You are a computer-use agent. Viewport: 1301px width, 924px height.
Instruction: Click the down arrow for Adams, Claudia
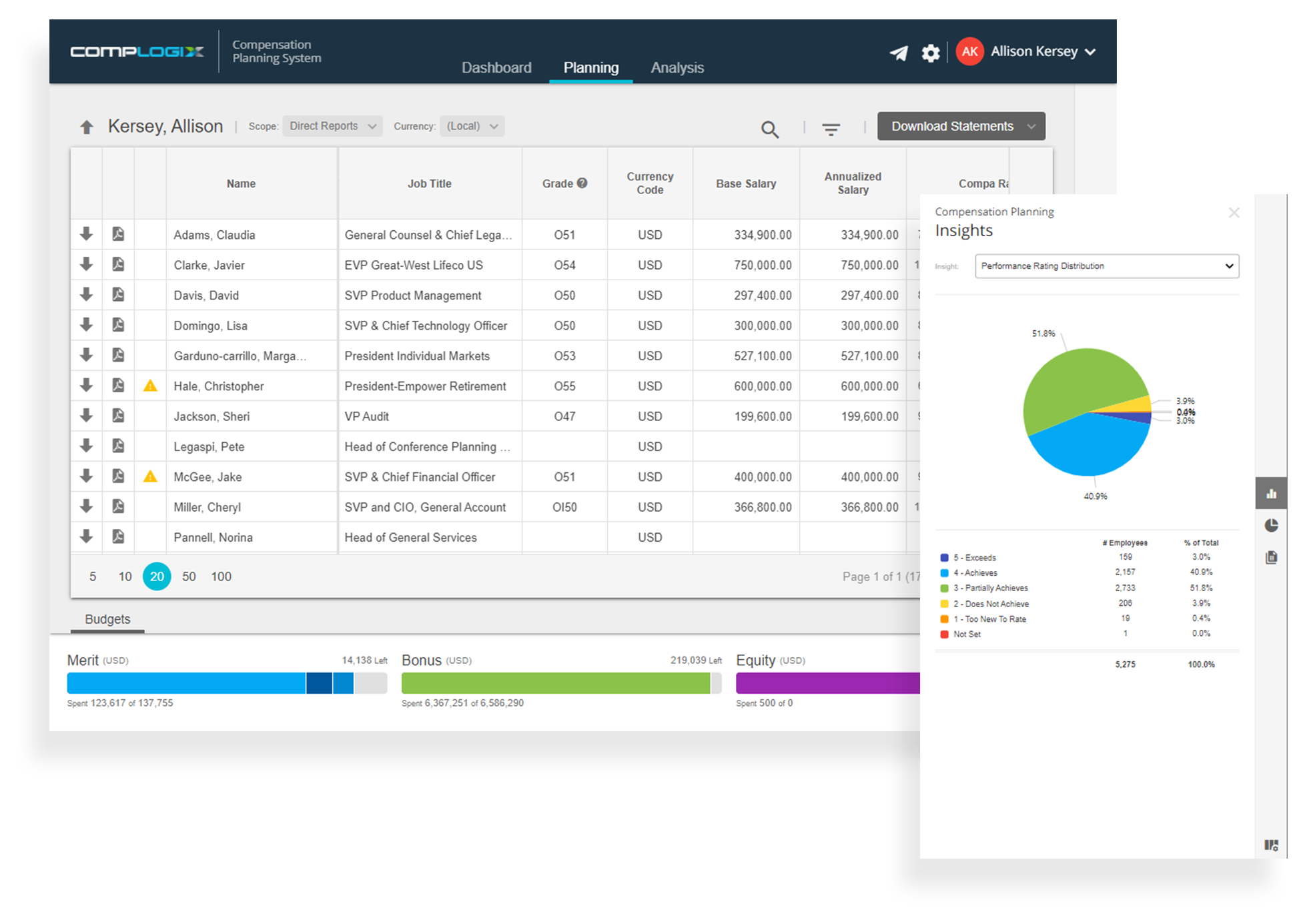[x=86, y=234]
